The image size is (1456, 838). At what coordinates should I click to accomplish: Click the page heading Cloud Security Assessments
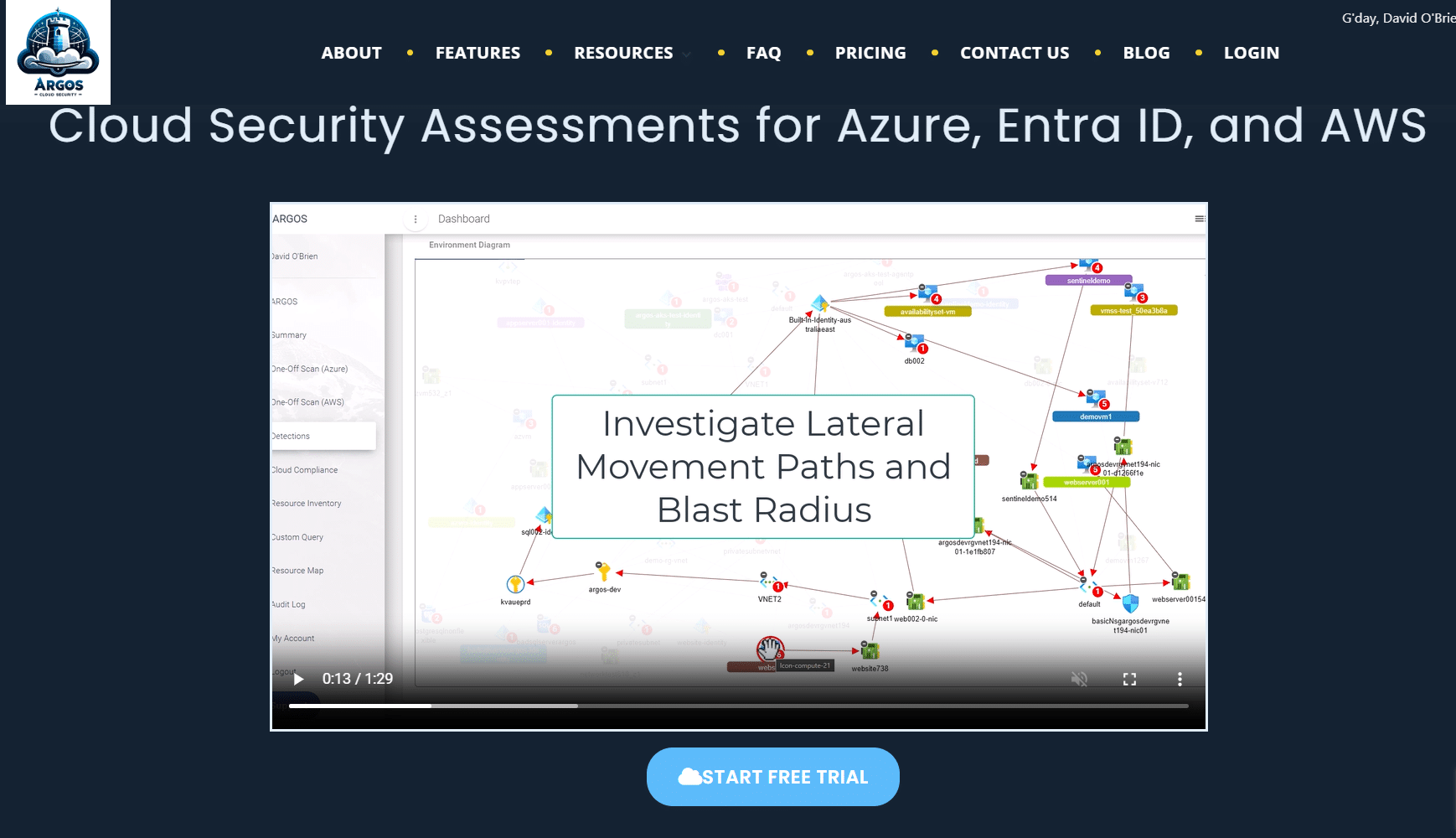[x=737, y=126]
